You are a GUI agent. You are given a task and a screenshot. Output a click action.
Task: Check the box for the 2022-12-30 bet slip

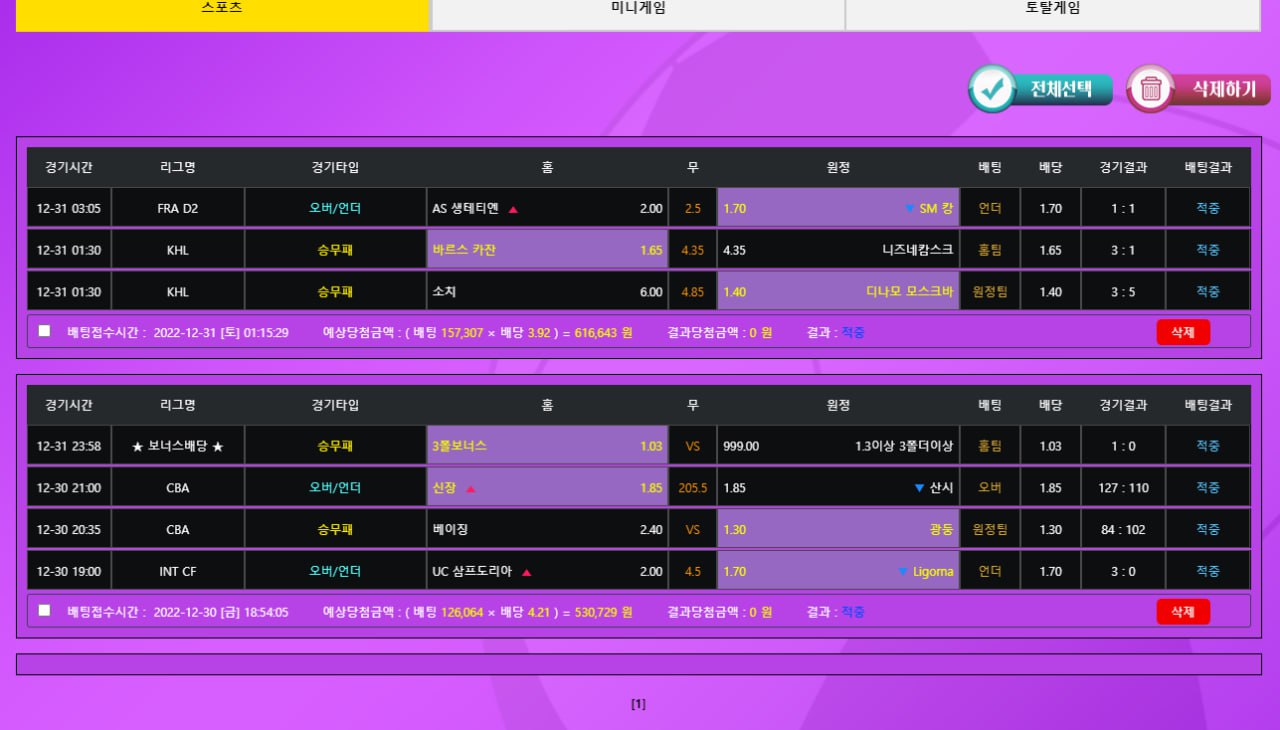pyautogui.click(x=44, y=610)
